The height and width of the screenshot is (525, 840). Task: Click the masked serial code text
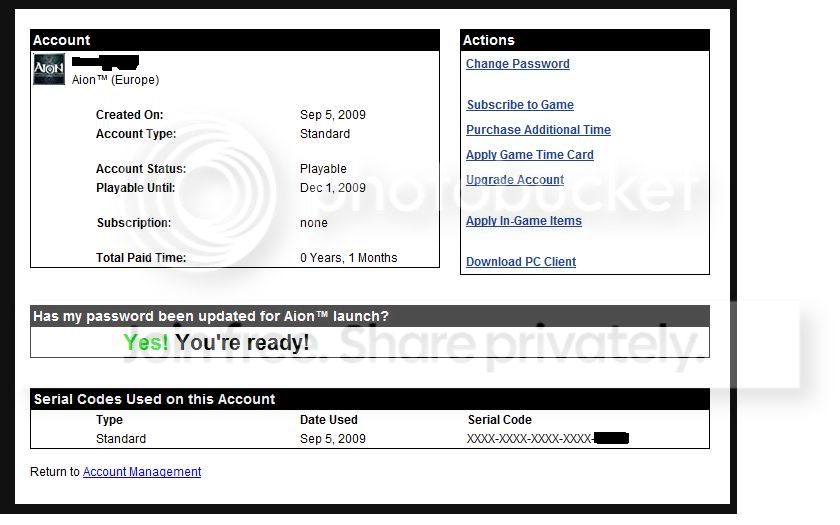pos(548,439)
